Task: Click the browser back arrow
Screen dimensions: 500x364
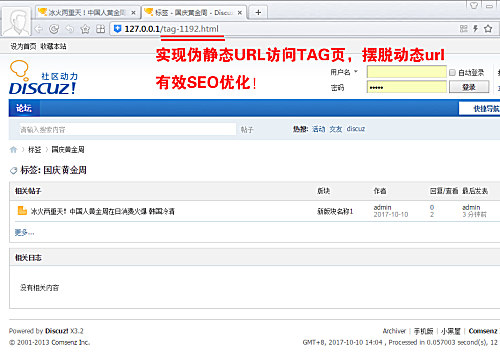Action: click(x=38, y=29)
